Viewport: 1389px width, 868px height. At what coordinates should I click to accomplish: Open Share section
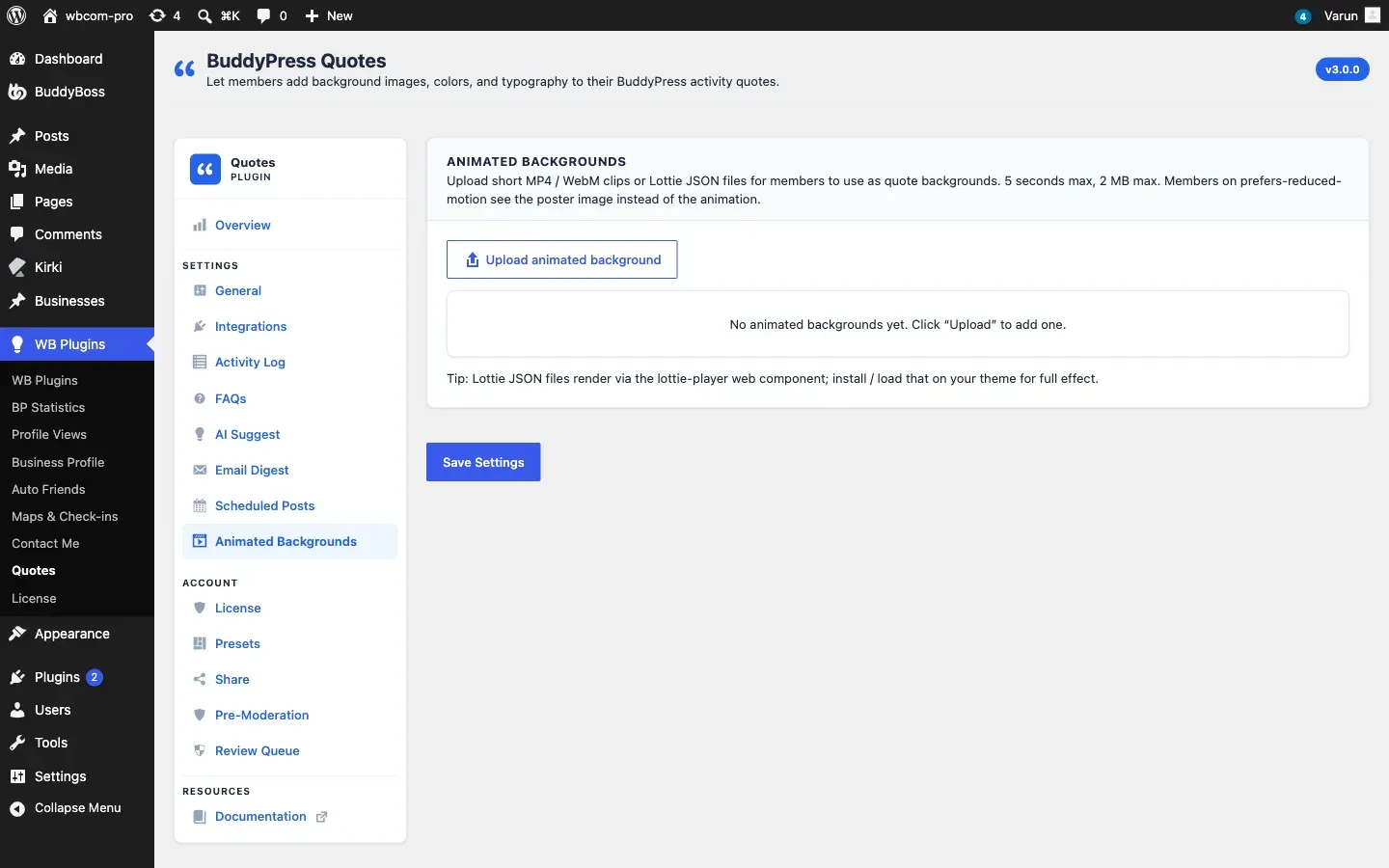click(289, 679)
